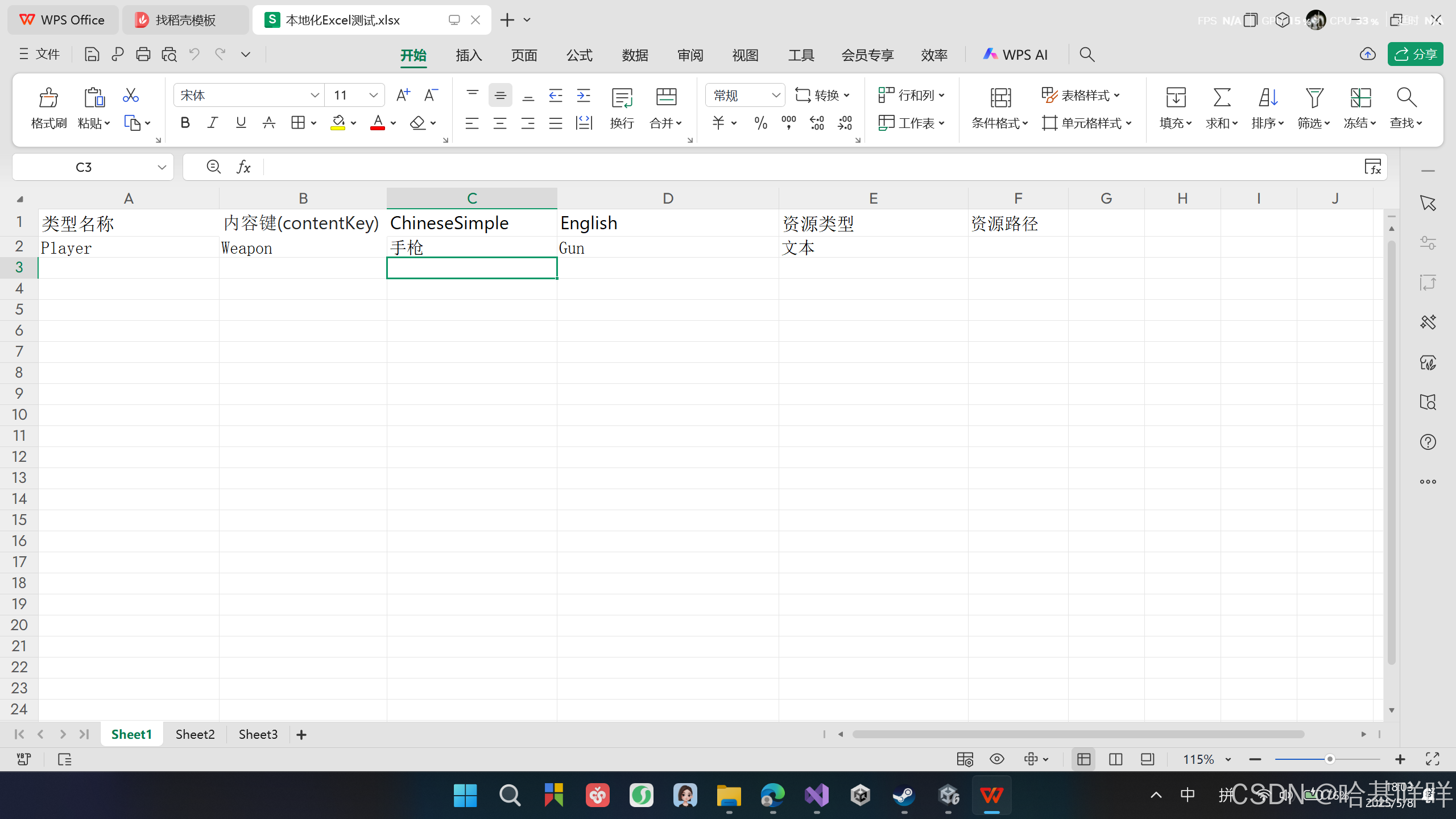Image resolution: width=1456 pixels, height=819 pixels.
Task: Switch to Sheet2 tab
Action: (x=195, y=734)
